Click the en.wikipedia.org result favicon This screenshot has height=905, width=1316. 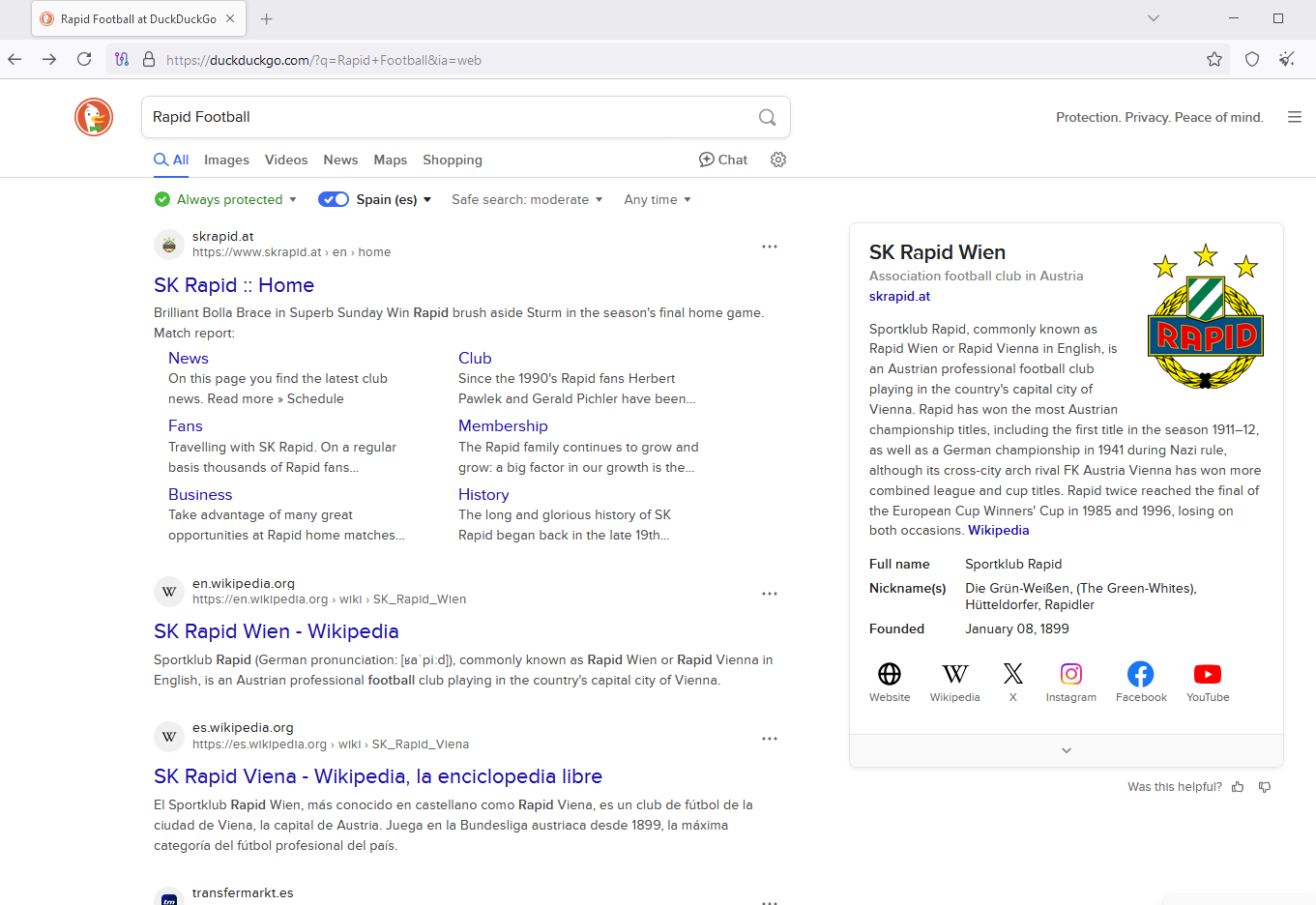[x=169, y=592]
